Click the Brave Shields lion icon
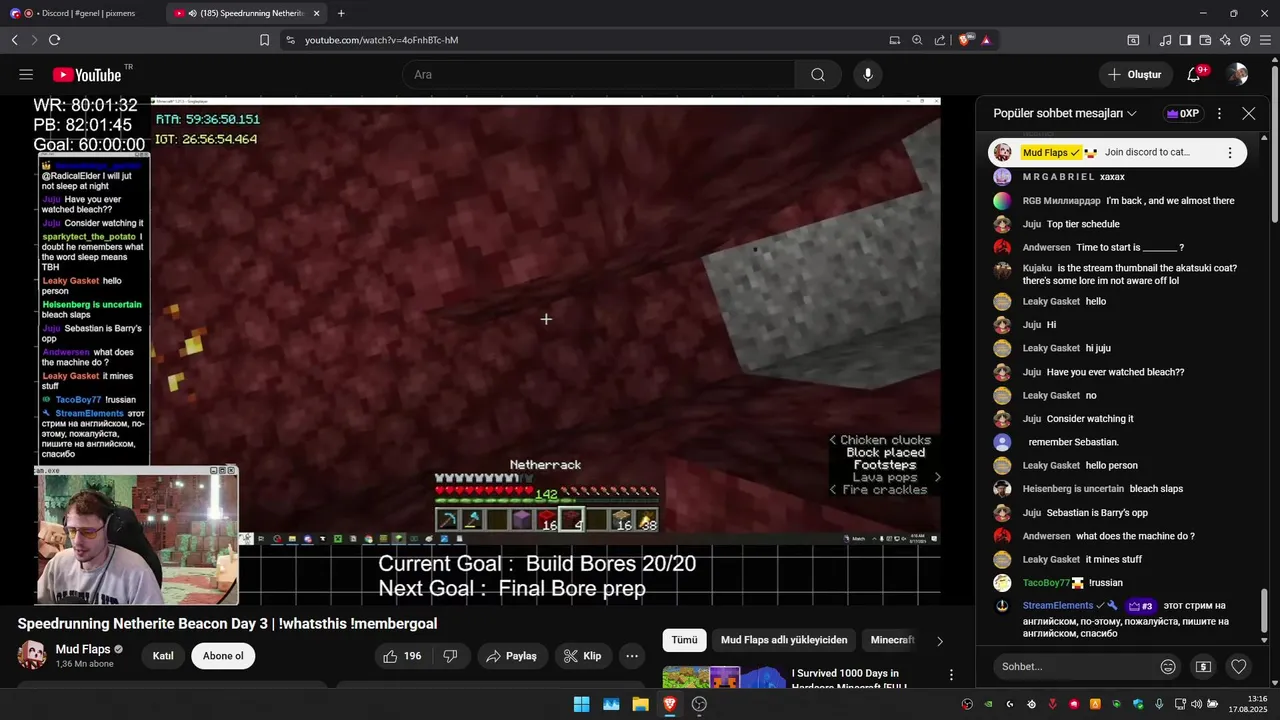 pyautogui.click(x=965, y=40)
